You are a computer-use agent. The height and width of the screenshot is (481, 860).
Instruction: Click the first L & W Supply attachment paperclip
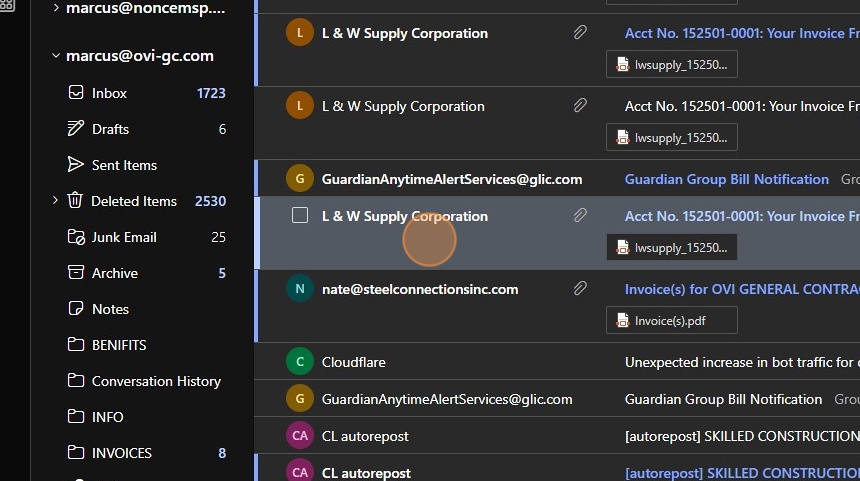(x=580, y=32)
